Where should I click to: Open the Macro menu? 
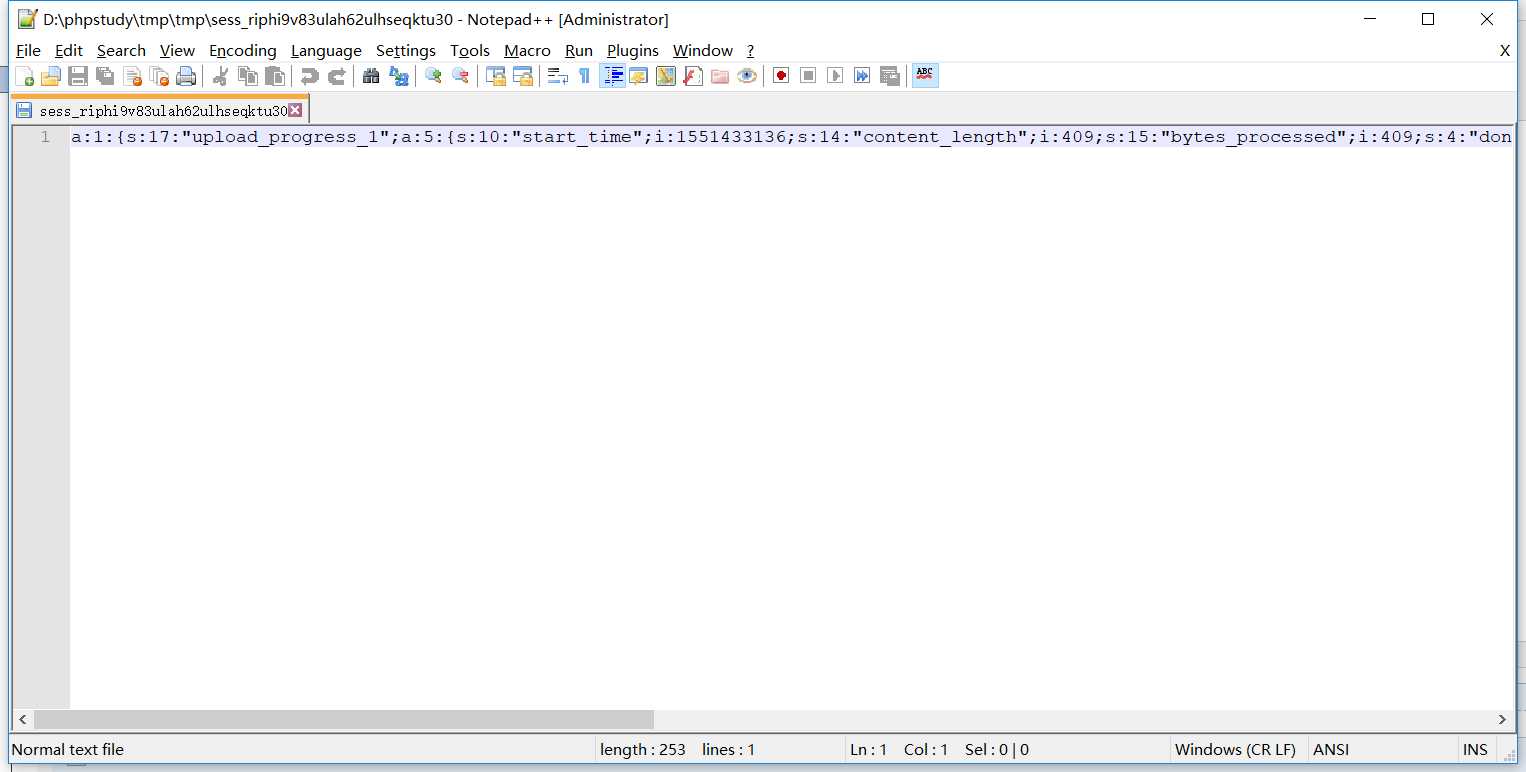pos(527,50)
